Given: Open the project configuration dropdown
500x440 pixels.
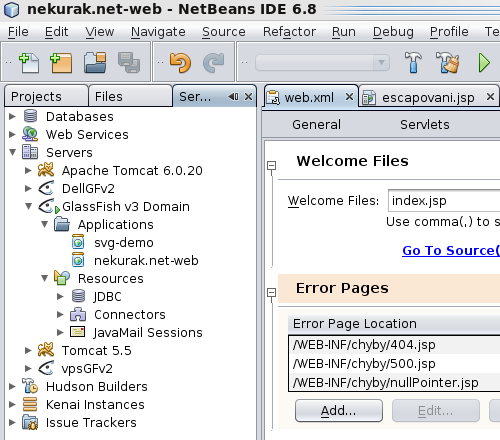Looking at the screenshot, I should 322,63.
